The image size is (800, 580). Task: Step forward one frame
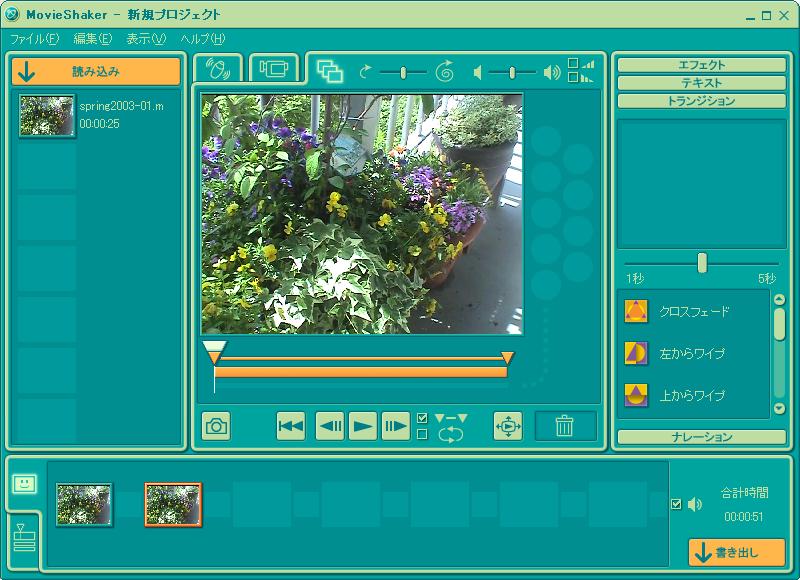click(x=395, y=426)
